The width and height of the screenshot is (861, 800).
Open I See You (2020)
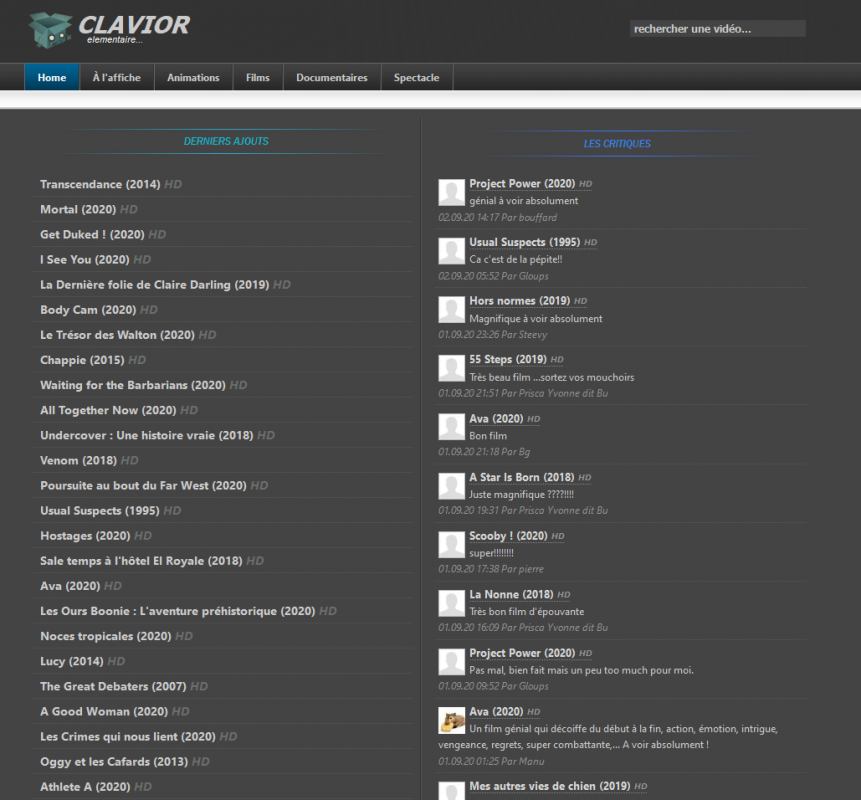pyautogui.click(x=85, y=260)
